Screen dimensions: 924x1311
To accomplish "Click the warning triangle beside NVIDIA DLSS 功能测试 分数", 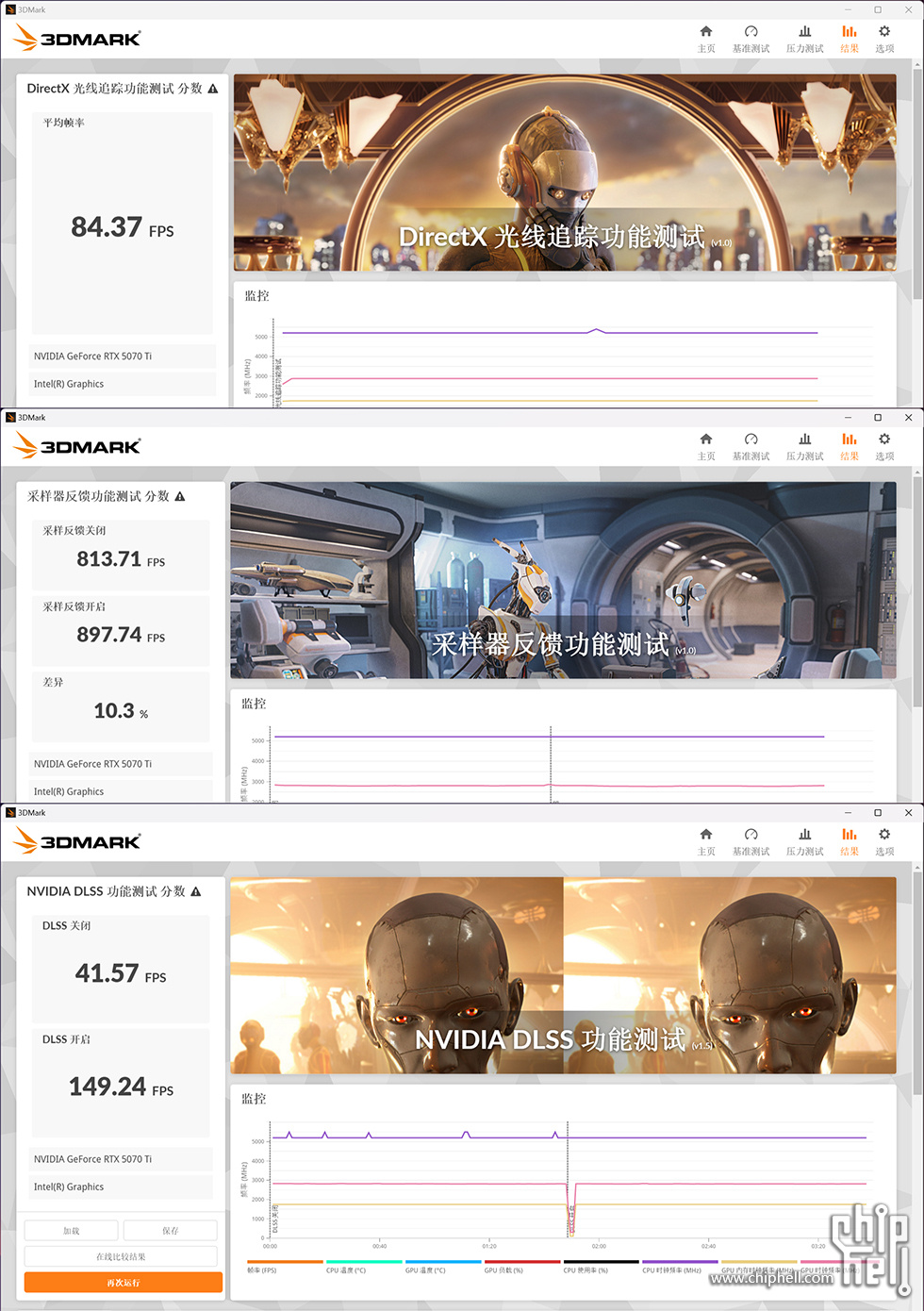I will pyautogui.click(x=196, y=891).
